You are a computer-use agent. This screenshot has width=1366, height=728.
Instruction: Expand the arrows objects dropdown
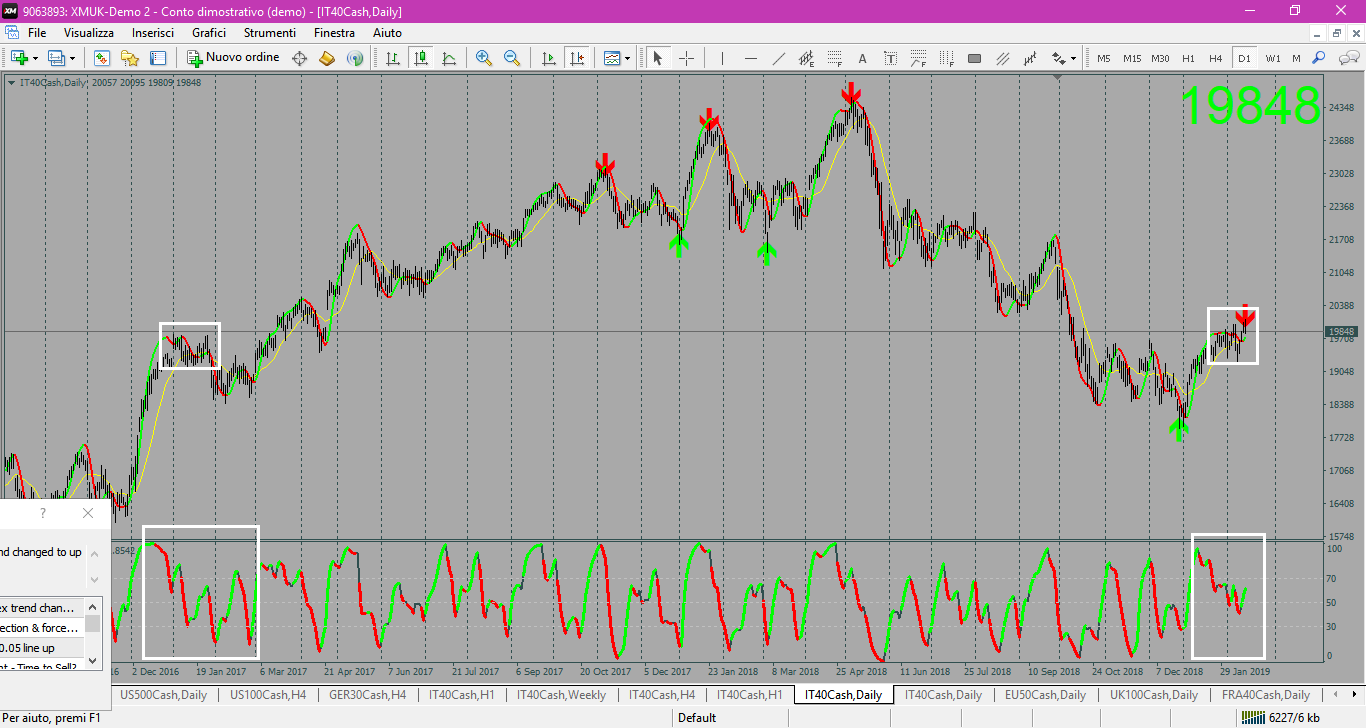coord(1073,58)
